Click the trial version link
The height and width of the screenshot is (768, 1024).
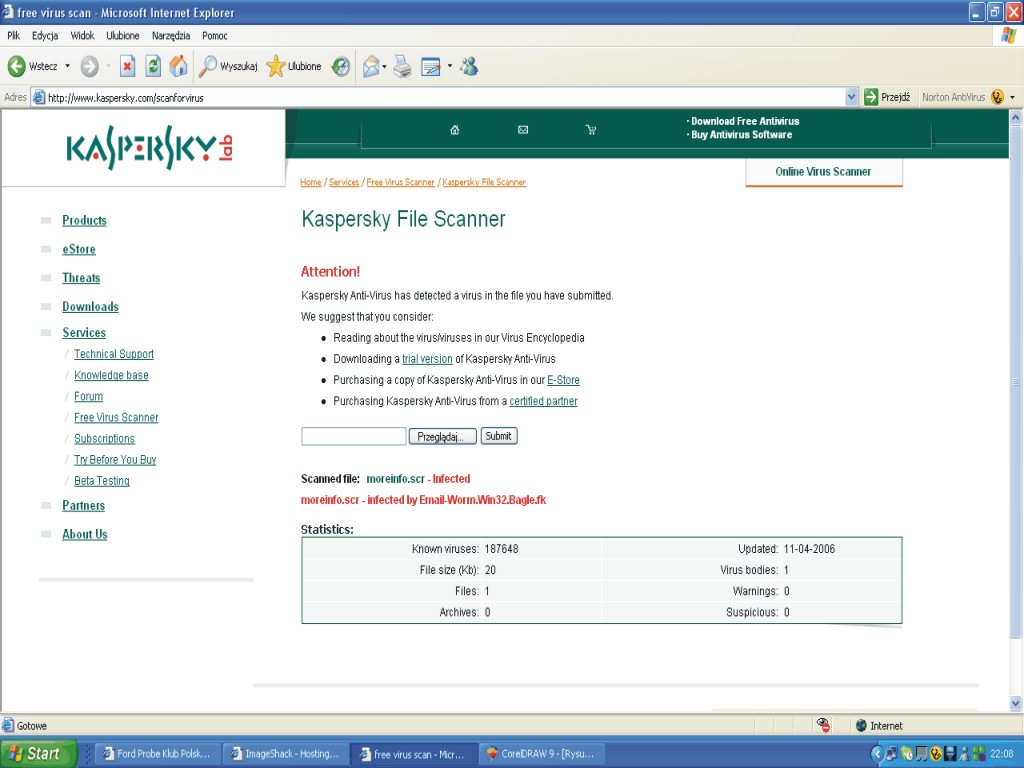pyautogui.click(x=427, y=359)
